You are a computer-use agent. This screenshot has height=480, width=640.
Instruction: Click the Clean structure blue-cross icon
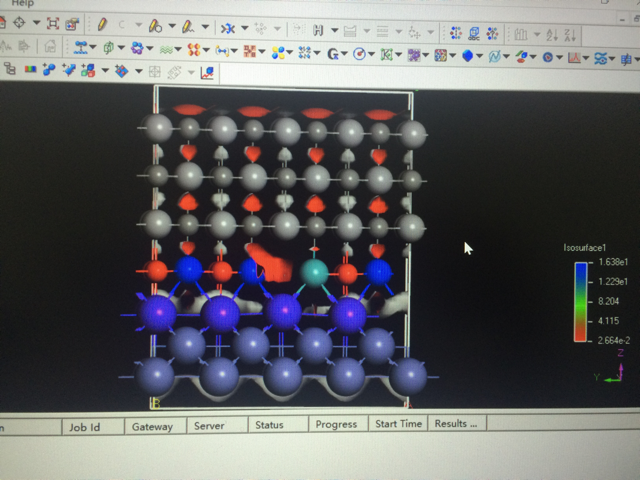[x=228, y=28]
